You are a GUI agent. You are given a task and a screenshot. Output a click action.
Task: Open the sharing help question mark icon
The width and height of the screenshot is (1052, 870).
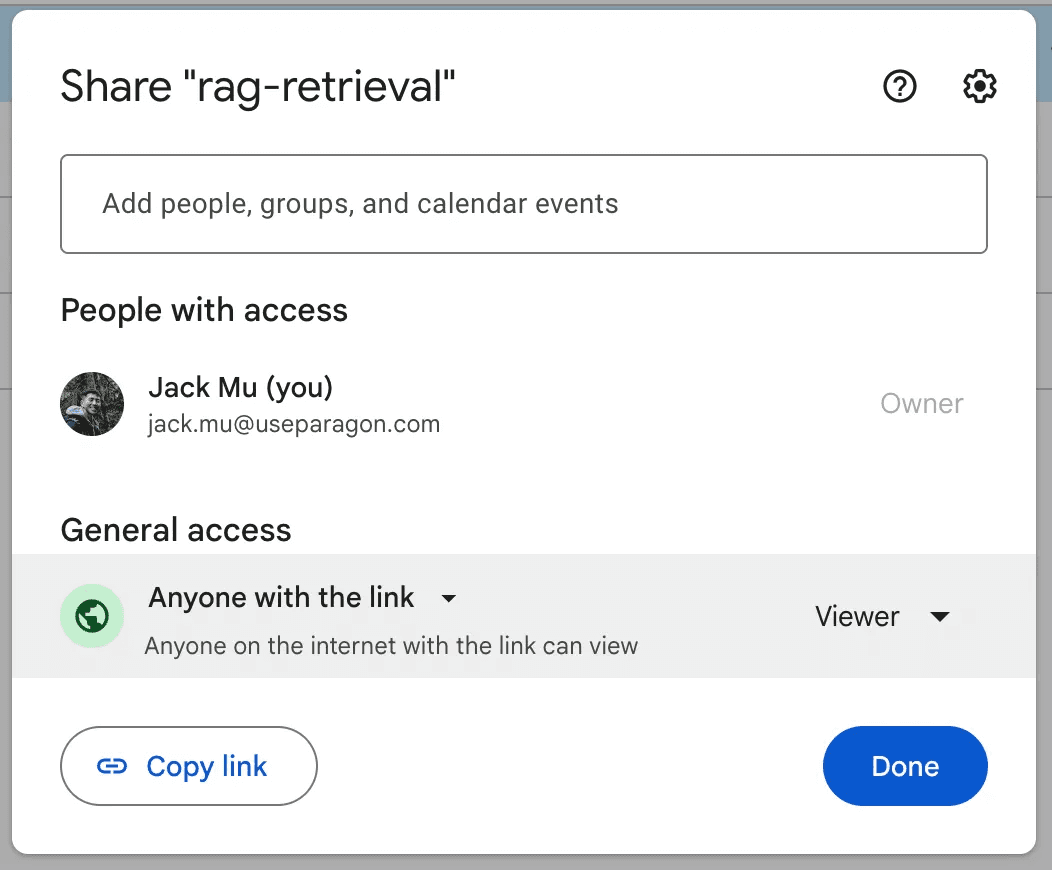tap(900, 87)
